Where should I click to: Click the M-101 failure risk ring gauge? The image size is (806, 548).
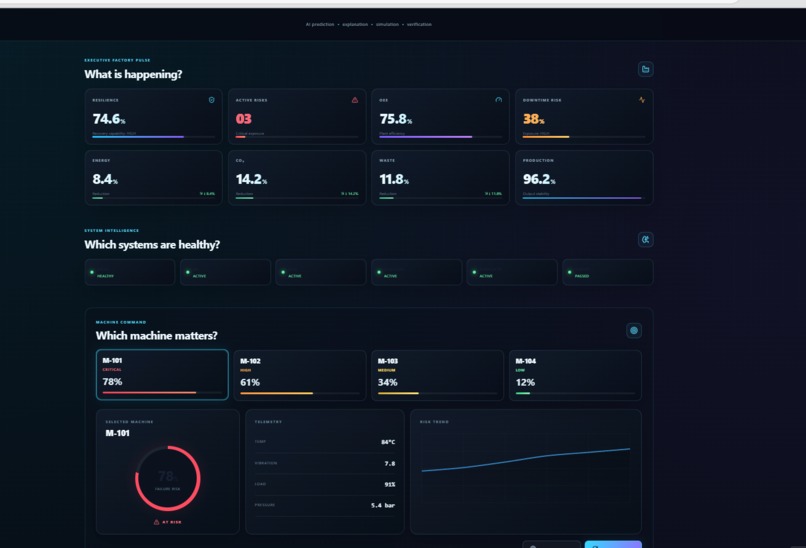(168, 478)
